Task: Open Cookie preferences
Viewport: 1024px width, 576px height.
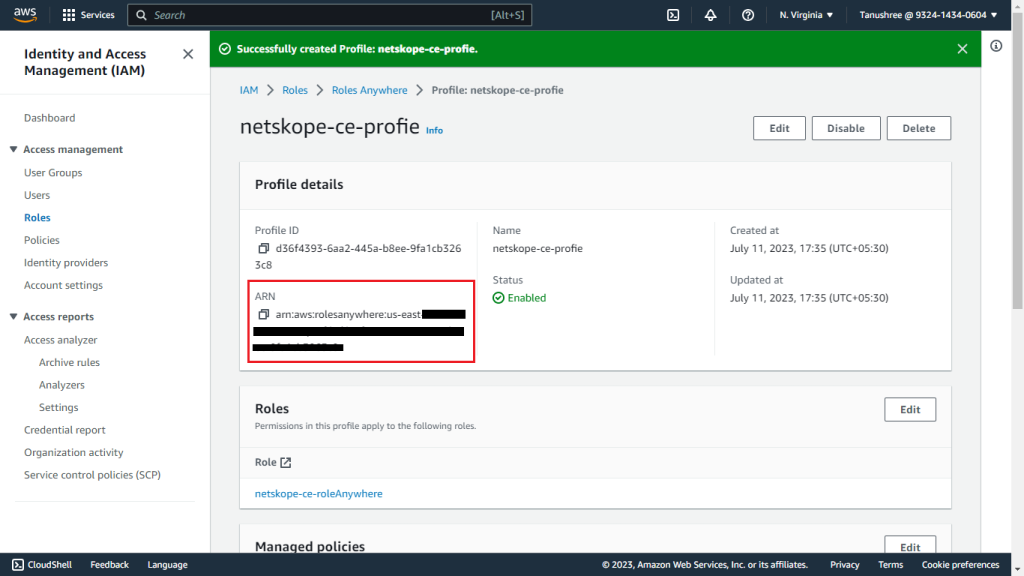Action: pyautogui.click(x=960, y=565)
